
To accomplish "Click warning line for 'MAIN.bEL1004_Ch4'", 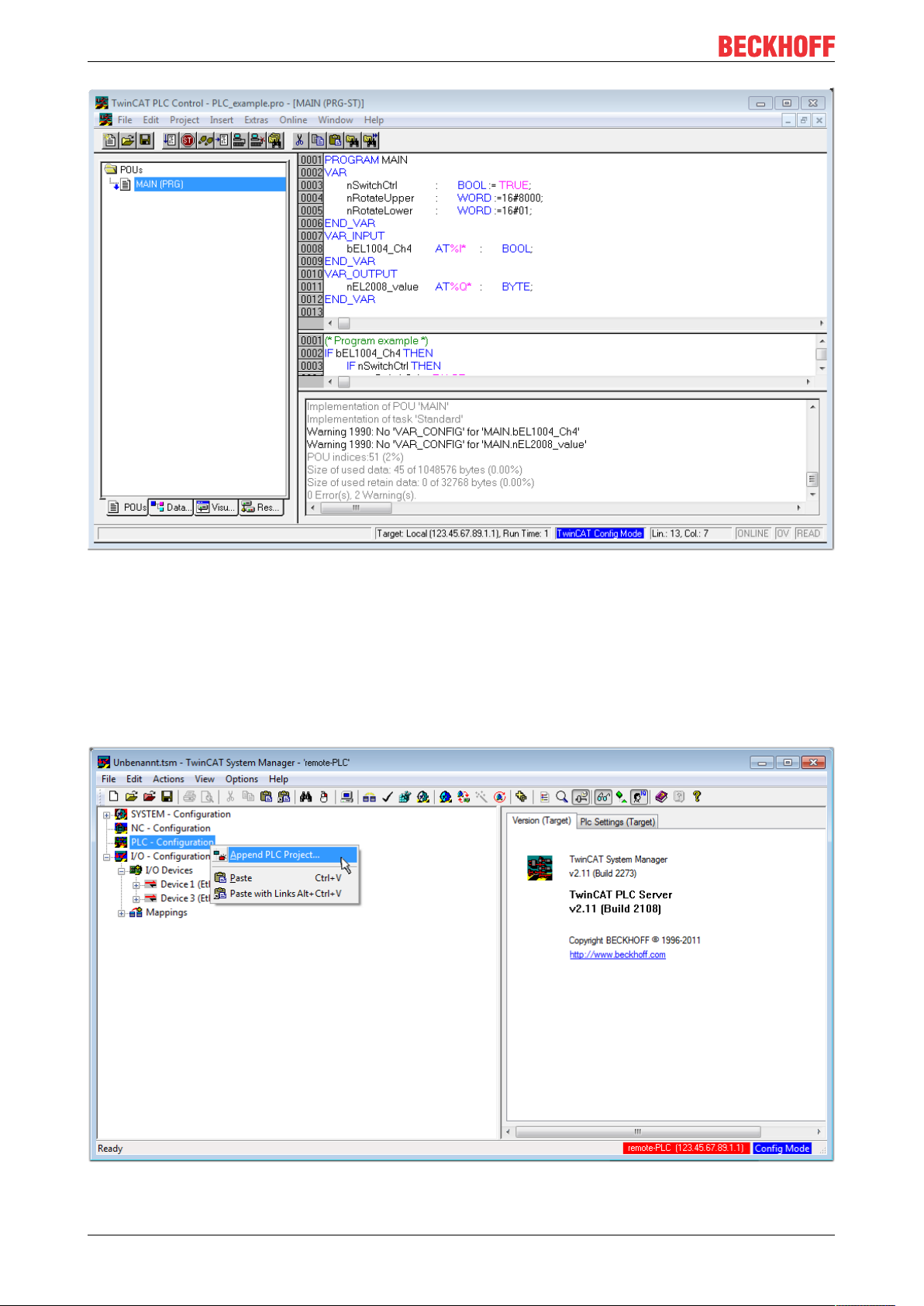I will pos(443,432).
